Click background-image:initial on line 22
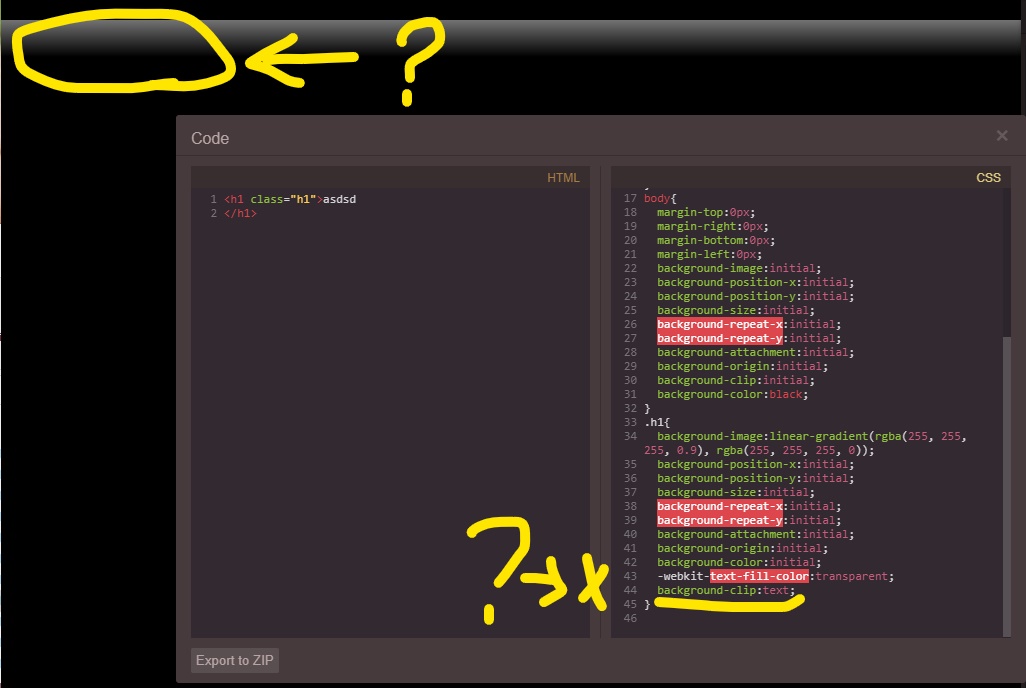Screen dimensions: 1026x688 point(739,268)
